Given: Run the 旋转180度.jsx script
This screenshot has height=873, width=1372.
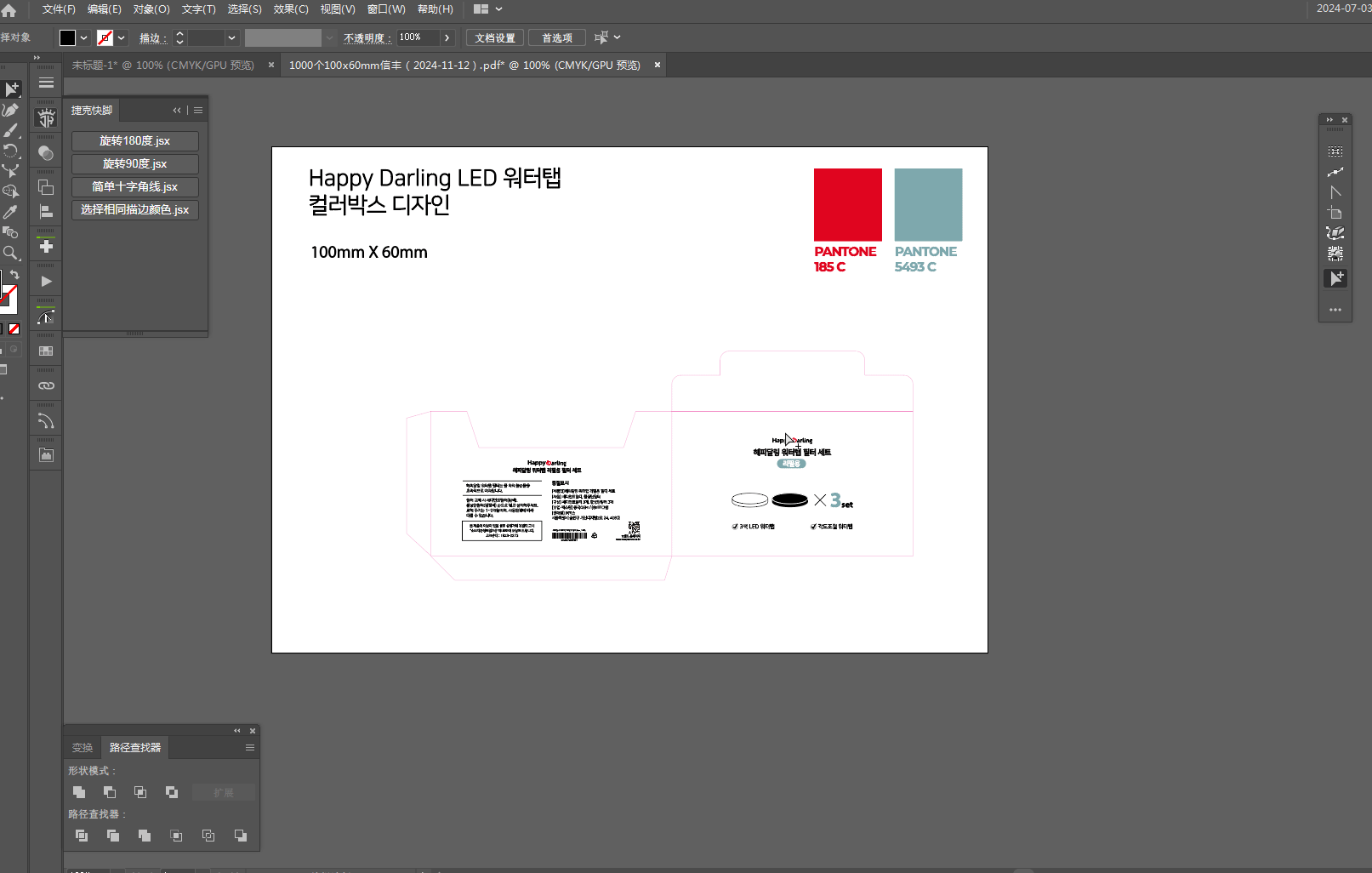Looking at the screenshot, I should click(135, 141).
